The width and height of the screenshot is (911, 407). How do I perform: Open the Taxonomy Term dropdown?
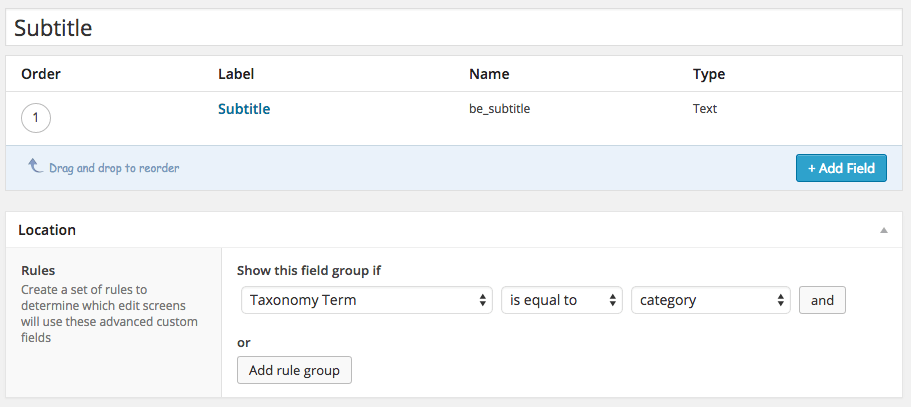click(x=367, y=300)
